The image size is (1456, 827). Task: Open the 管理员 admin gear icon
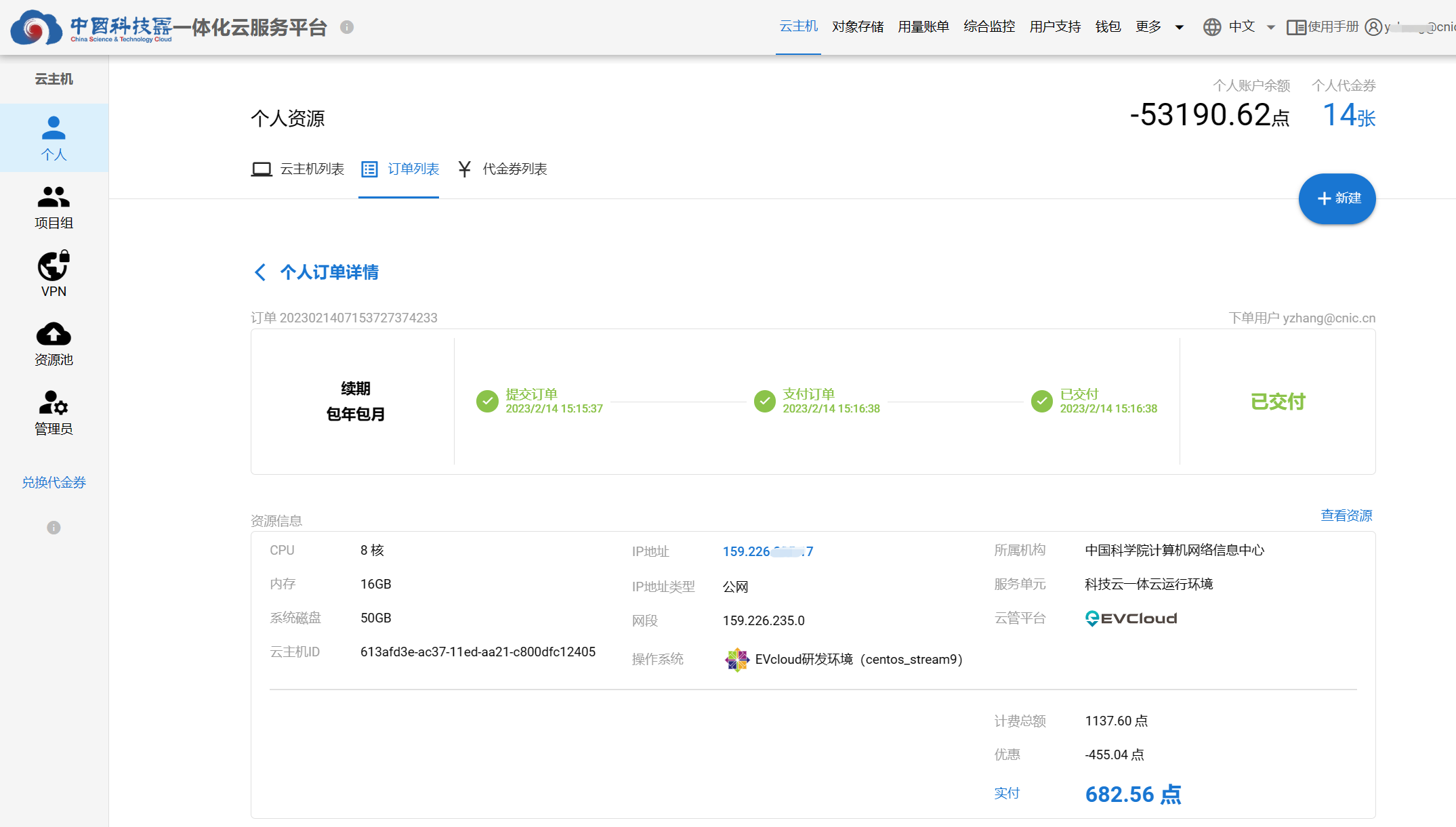pyautogui.click(x=54, y=403)
